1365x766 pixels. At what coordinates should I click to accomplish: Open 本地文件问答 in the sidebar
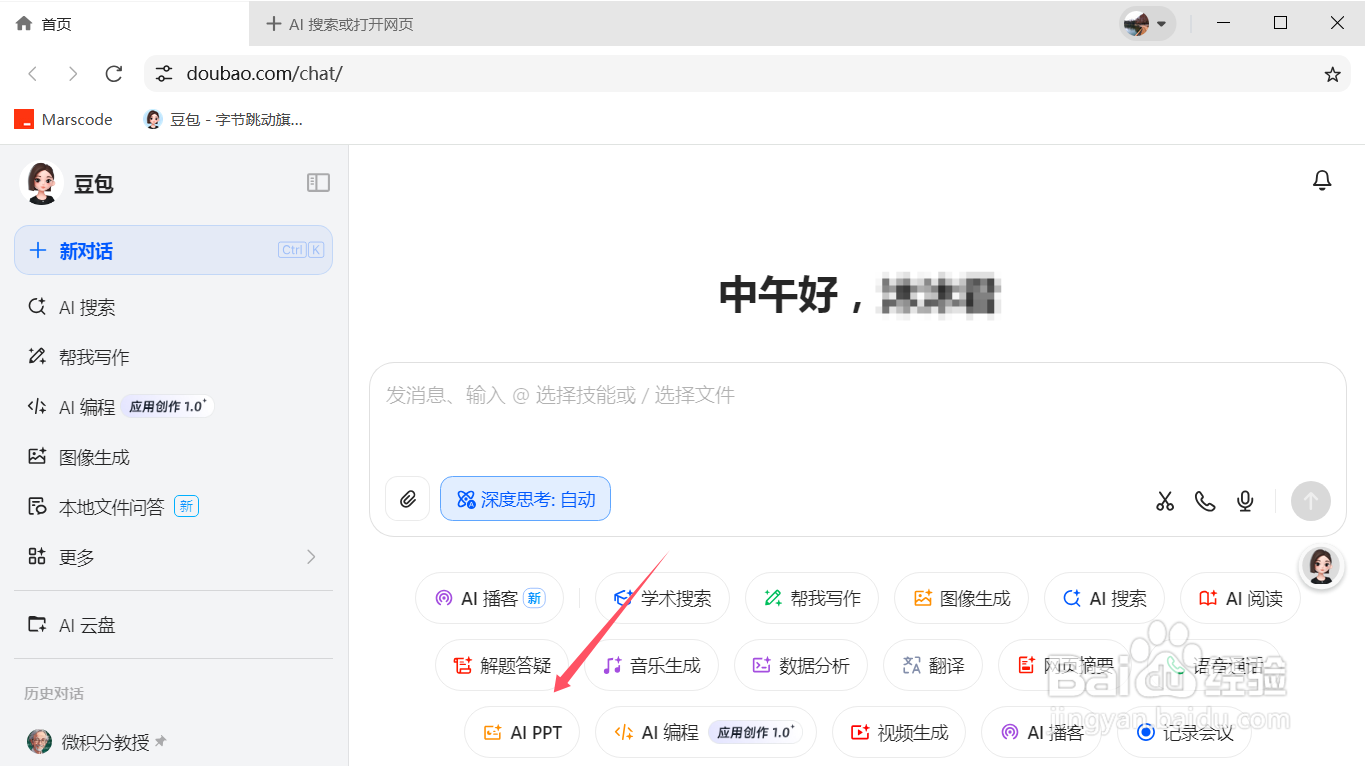tap(173, 507)
